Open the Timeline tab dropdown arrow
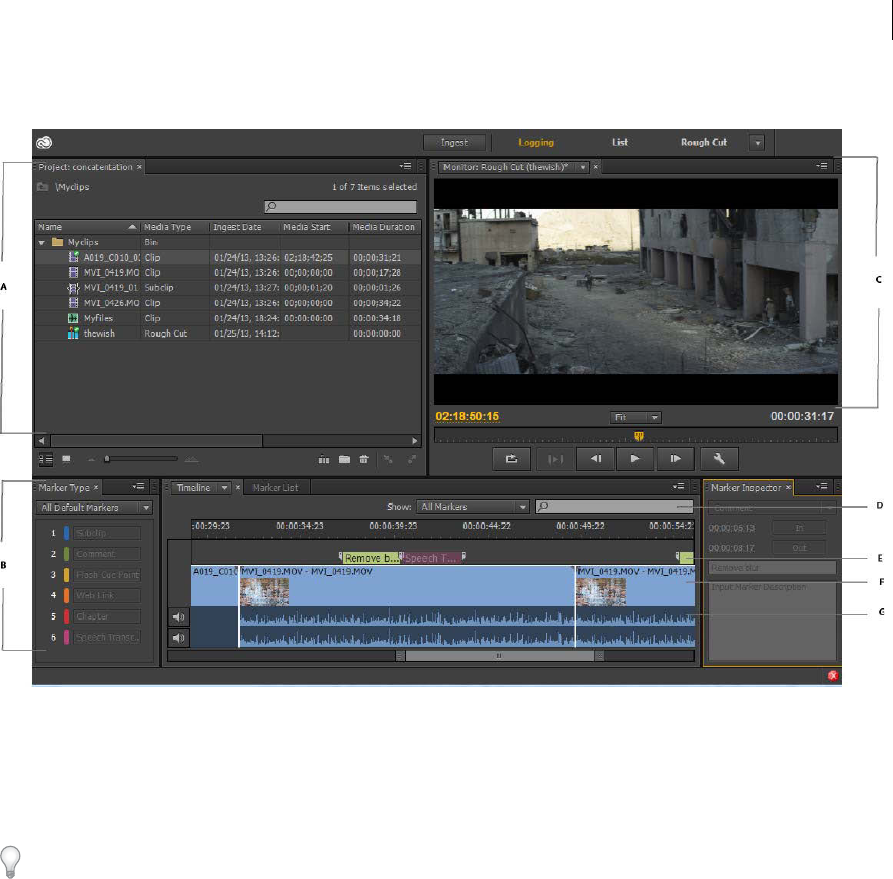893x879 pixels. point(225,488)
